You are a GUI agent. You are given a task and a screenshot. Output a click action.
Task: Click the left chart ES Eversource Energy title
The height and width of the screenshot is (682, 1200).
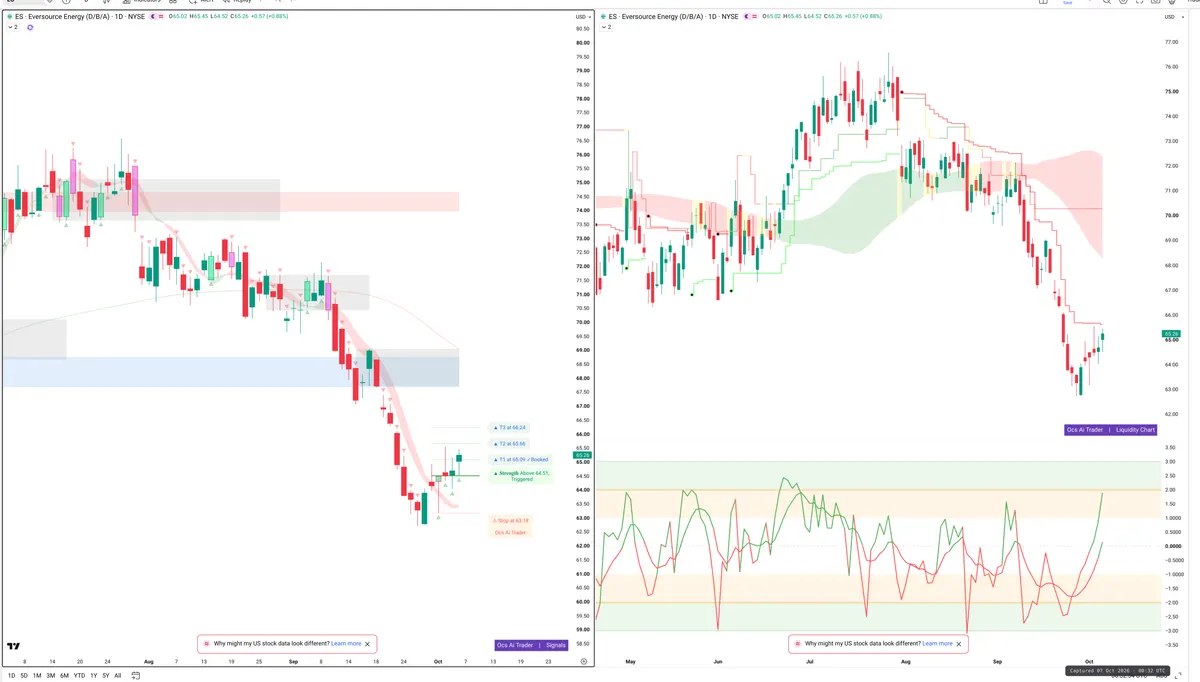79,17
